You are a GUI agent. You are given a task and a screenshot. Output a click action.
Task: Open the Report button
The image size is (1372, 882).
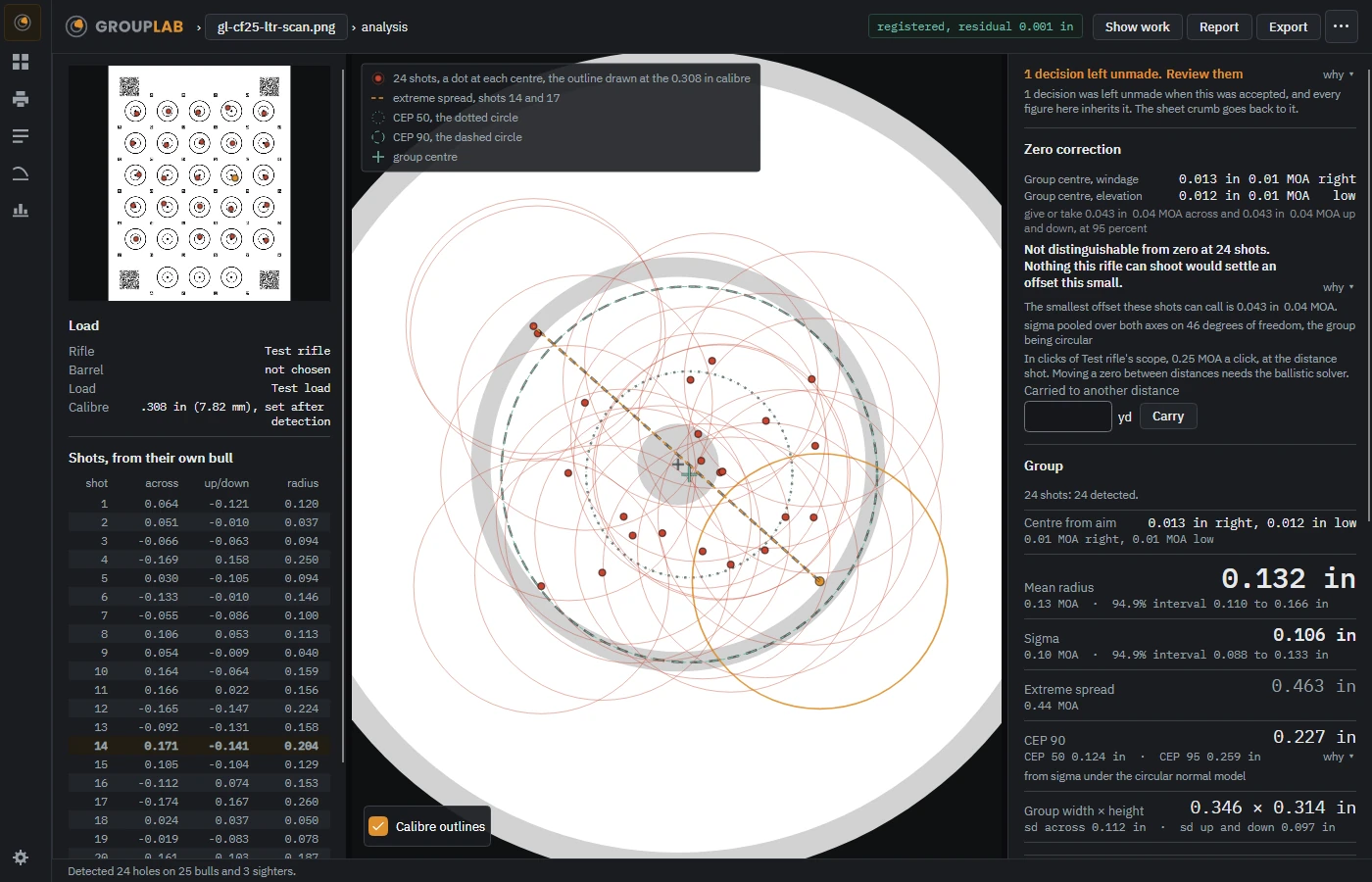(x=1219, y=26)
